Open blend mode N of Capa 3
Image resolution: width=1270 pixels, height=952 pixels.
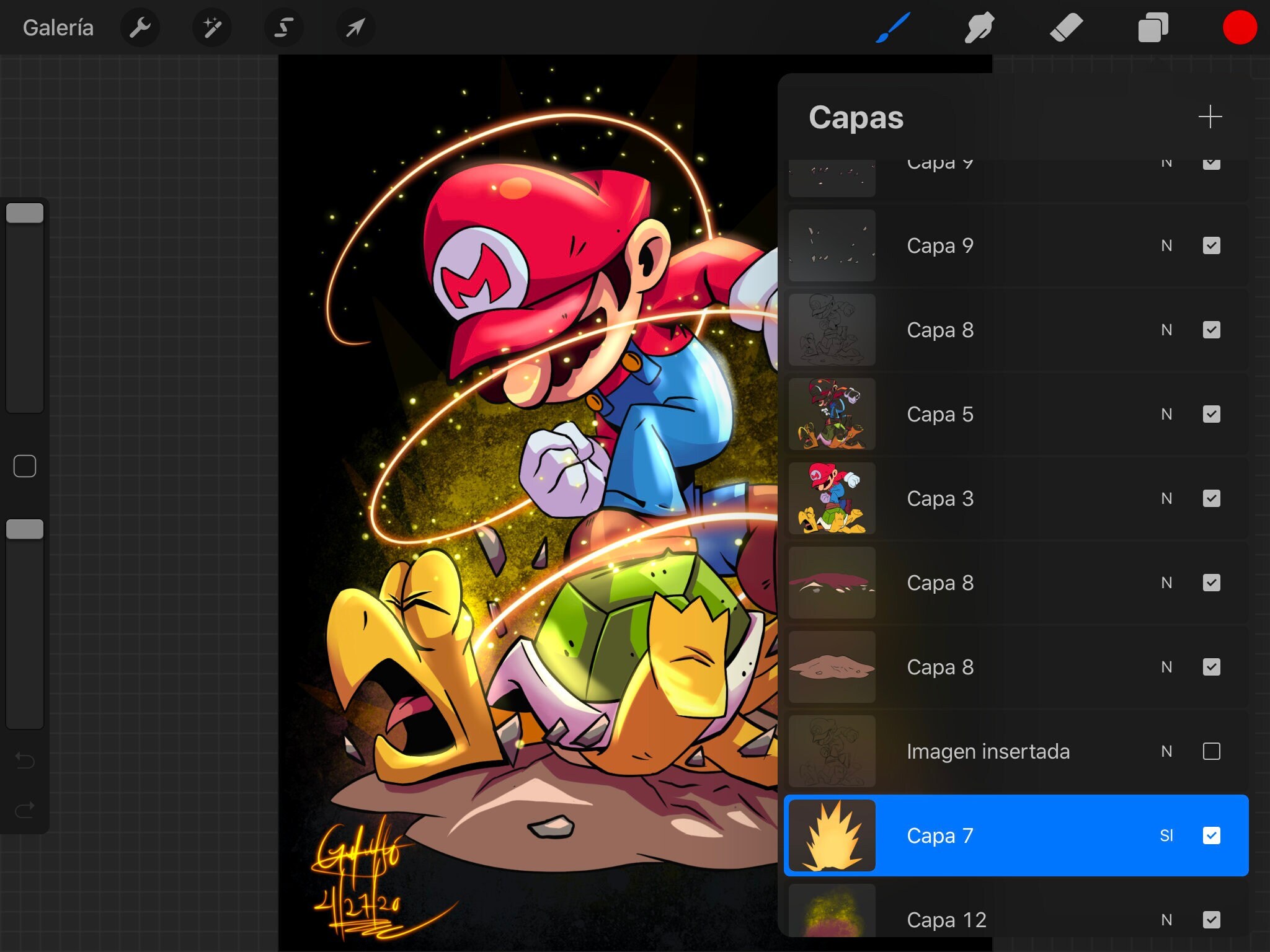[x=1166, y=498]
